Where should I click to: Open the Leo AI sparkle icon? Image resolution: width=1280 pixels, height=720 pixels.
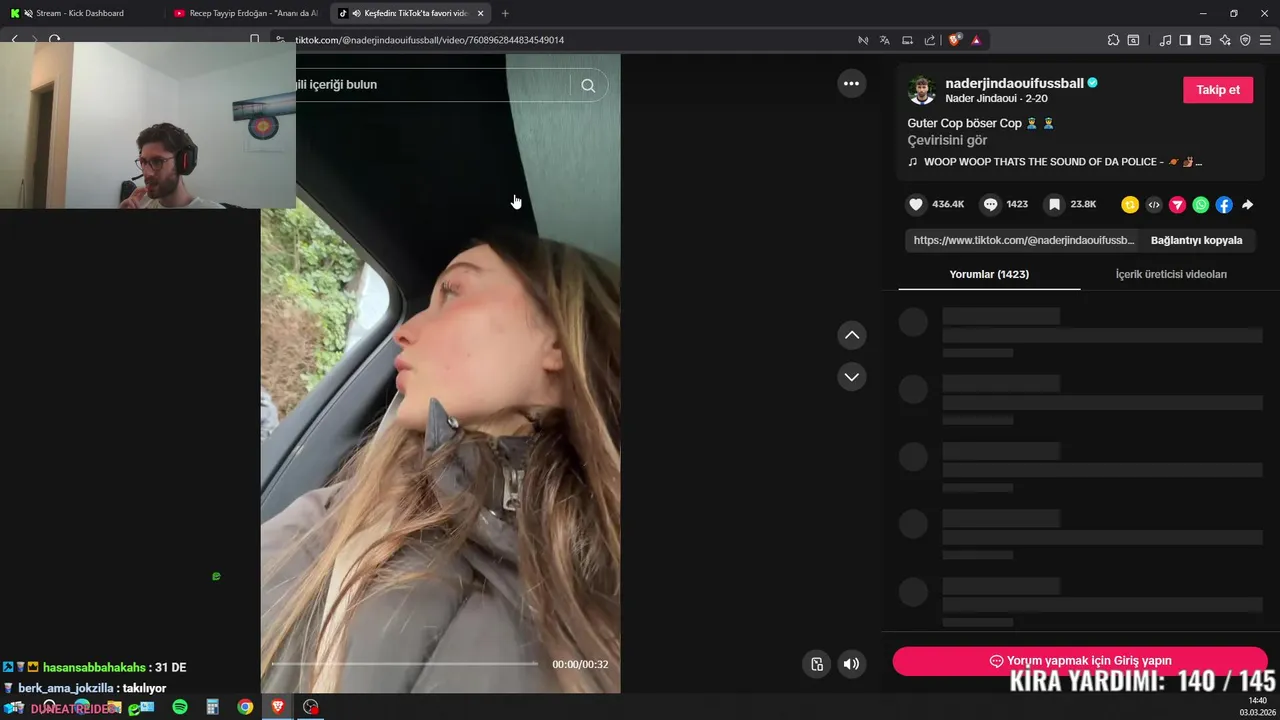1225,40
